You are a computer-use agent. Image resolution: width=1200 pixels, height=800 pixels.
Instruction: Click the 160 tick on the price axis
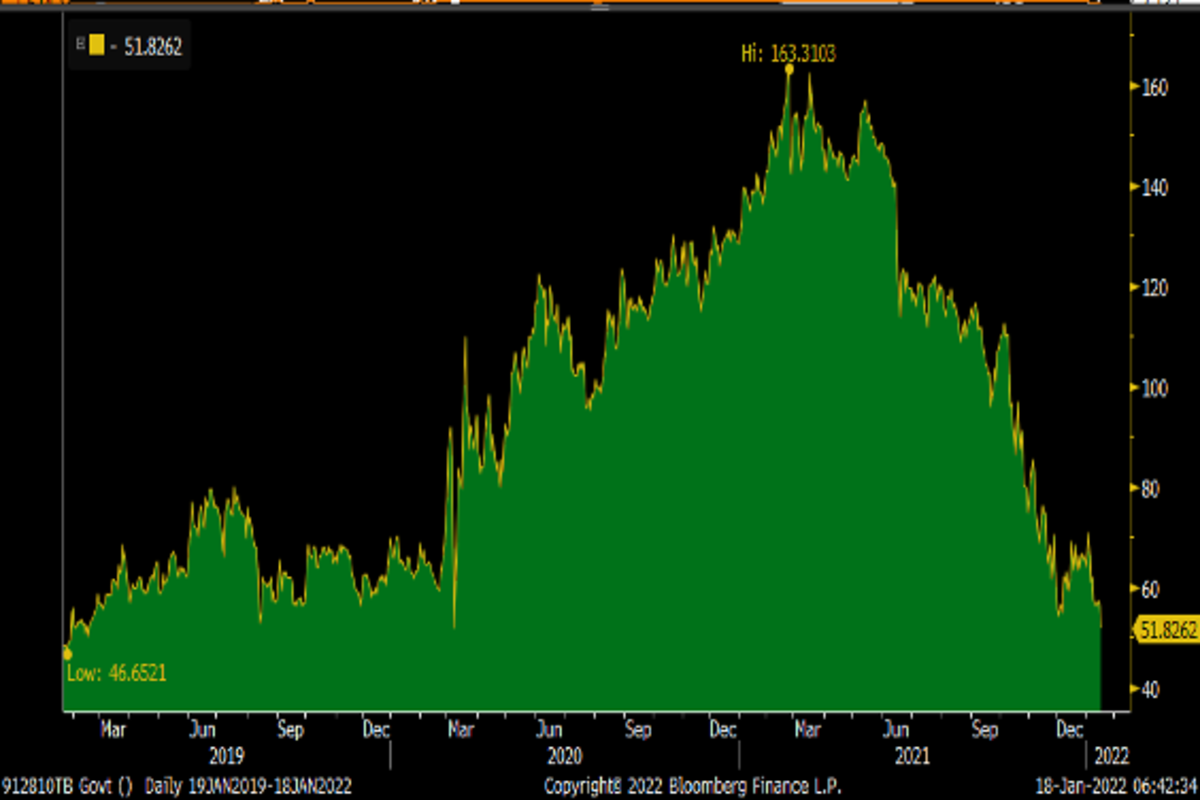[1155, 87]
